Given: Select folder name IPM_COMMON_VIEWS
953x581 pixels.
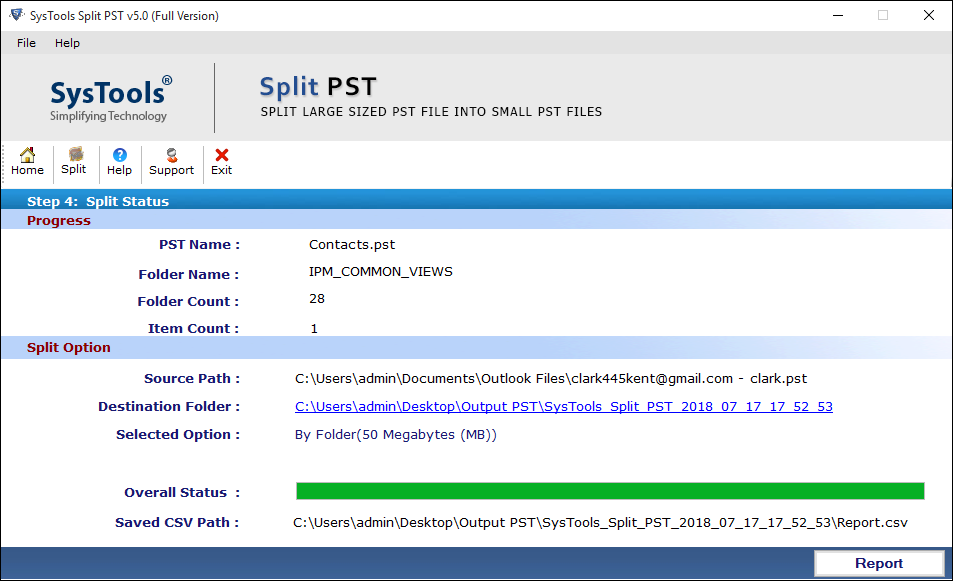Looking at the screenshot, I should coord(380,272).
